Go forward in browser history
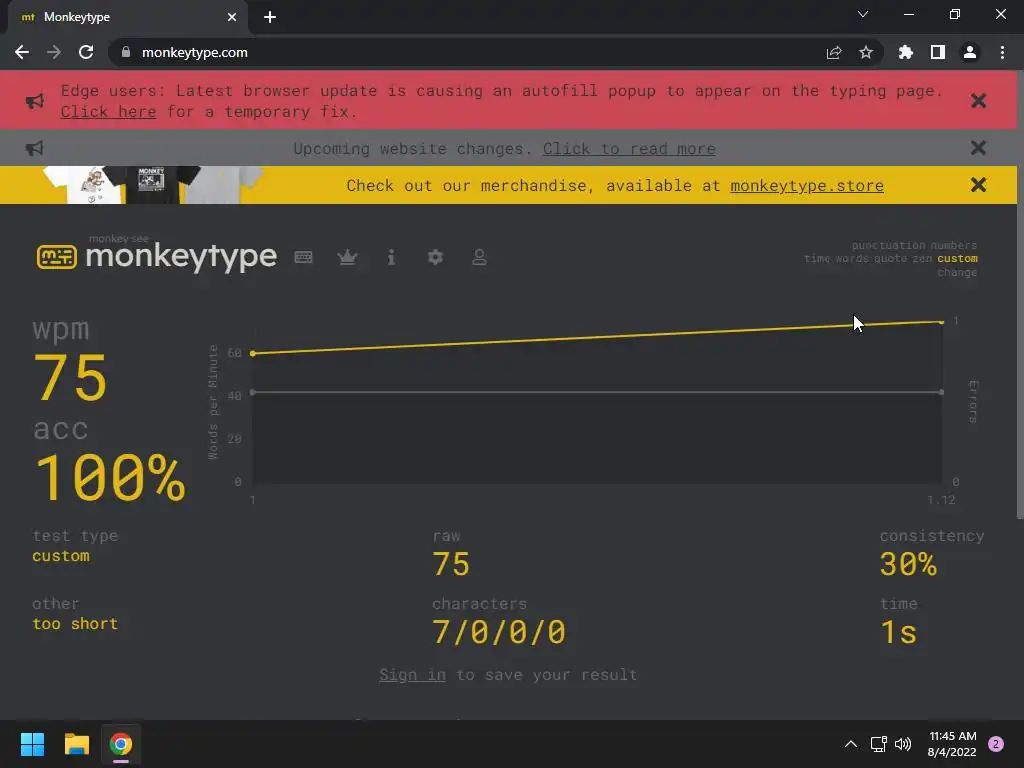 54,52
